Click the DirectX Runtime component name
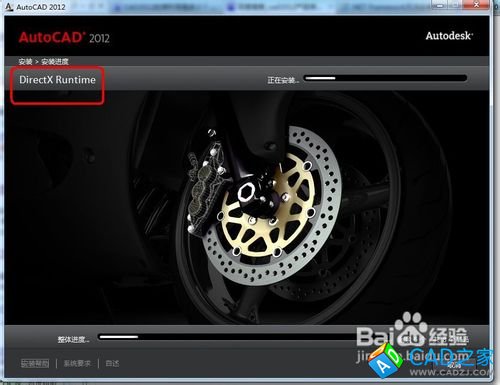The width and height of the screenshot is (500, 385). [x=57, y=80]
